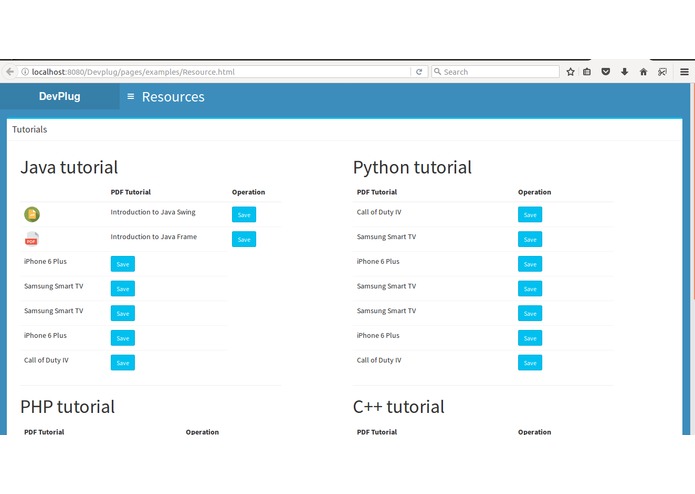The height and width of the screenshot is (494, 695).
Task: Save the Introduction to Java Swing tutorial
Action: point(244,214)
